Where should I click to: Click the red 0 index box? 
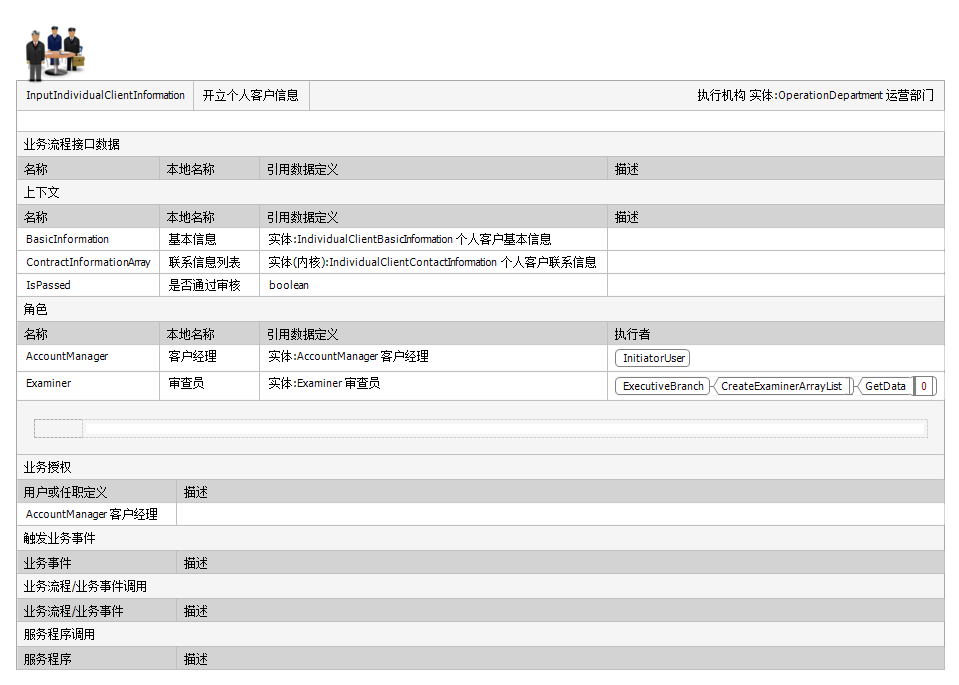coord(924,386)
